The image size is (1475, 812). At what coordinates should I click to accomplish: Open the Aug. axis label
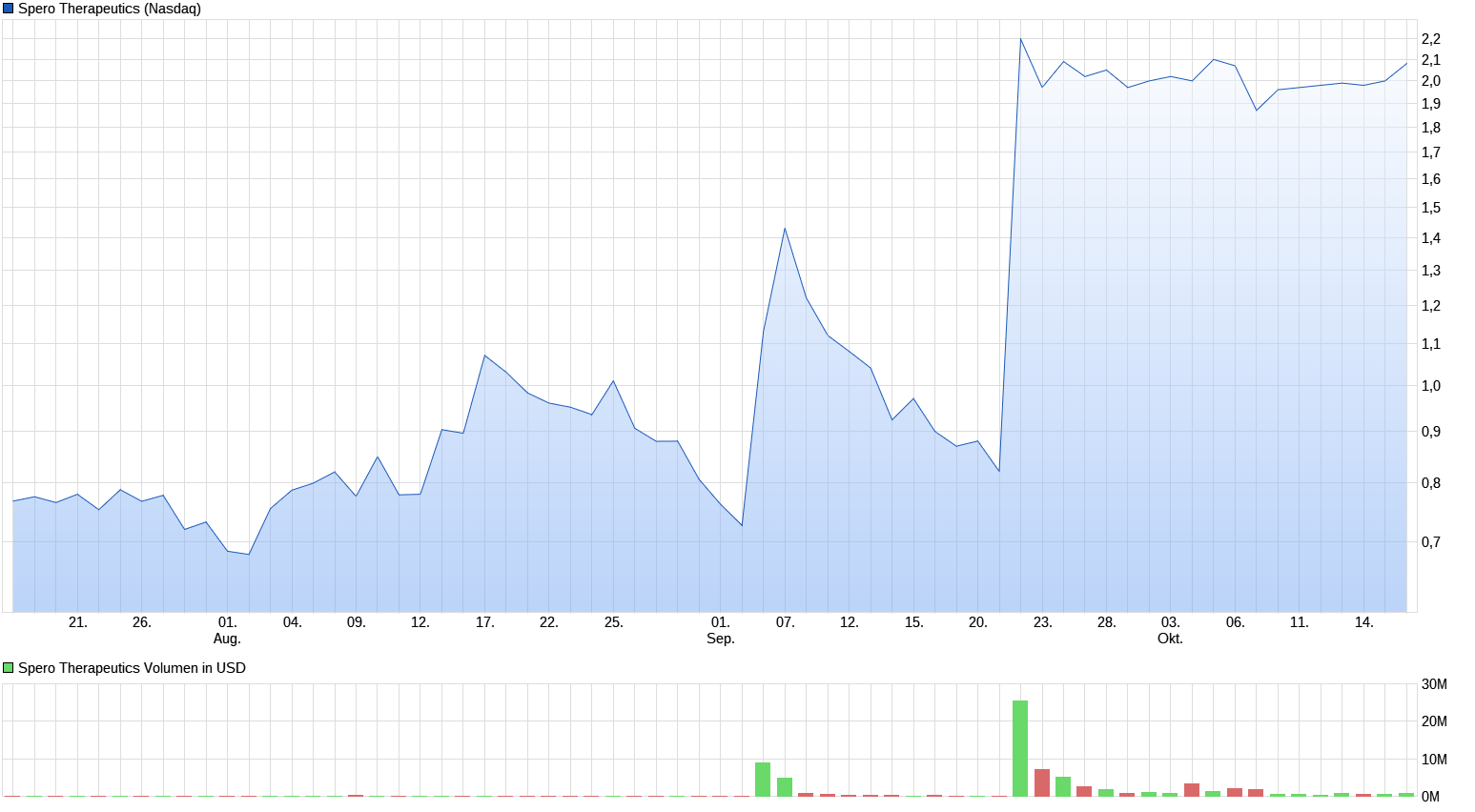[x=226, y=639]
